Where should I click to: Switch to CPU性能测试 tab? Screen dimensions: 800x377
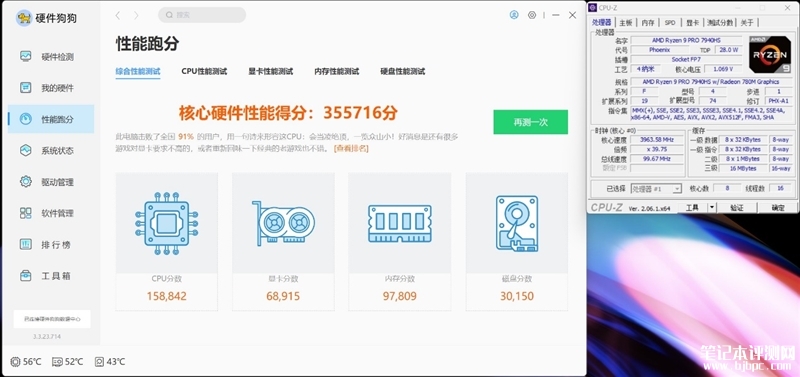click(204, 71)
